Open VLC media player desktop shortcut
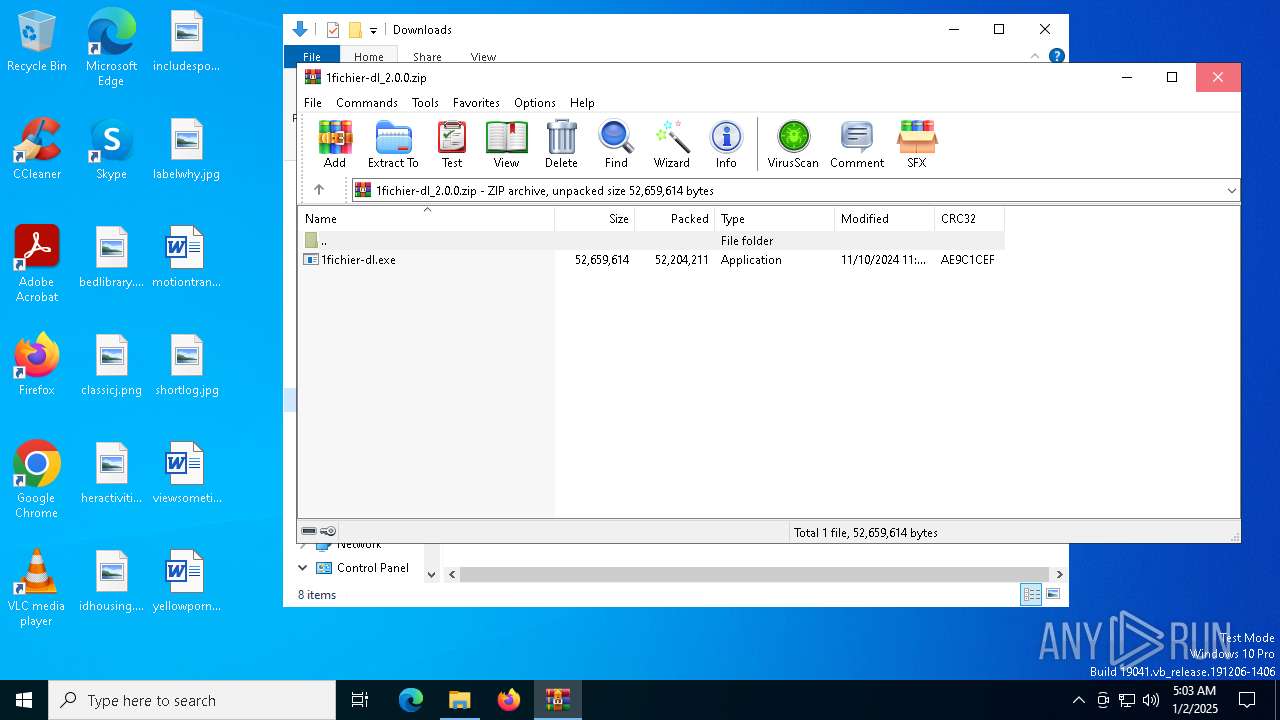Image resolution: width=1280 pixels, height=720 pixels. pos(37,588)
